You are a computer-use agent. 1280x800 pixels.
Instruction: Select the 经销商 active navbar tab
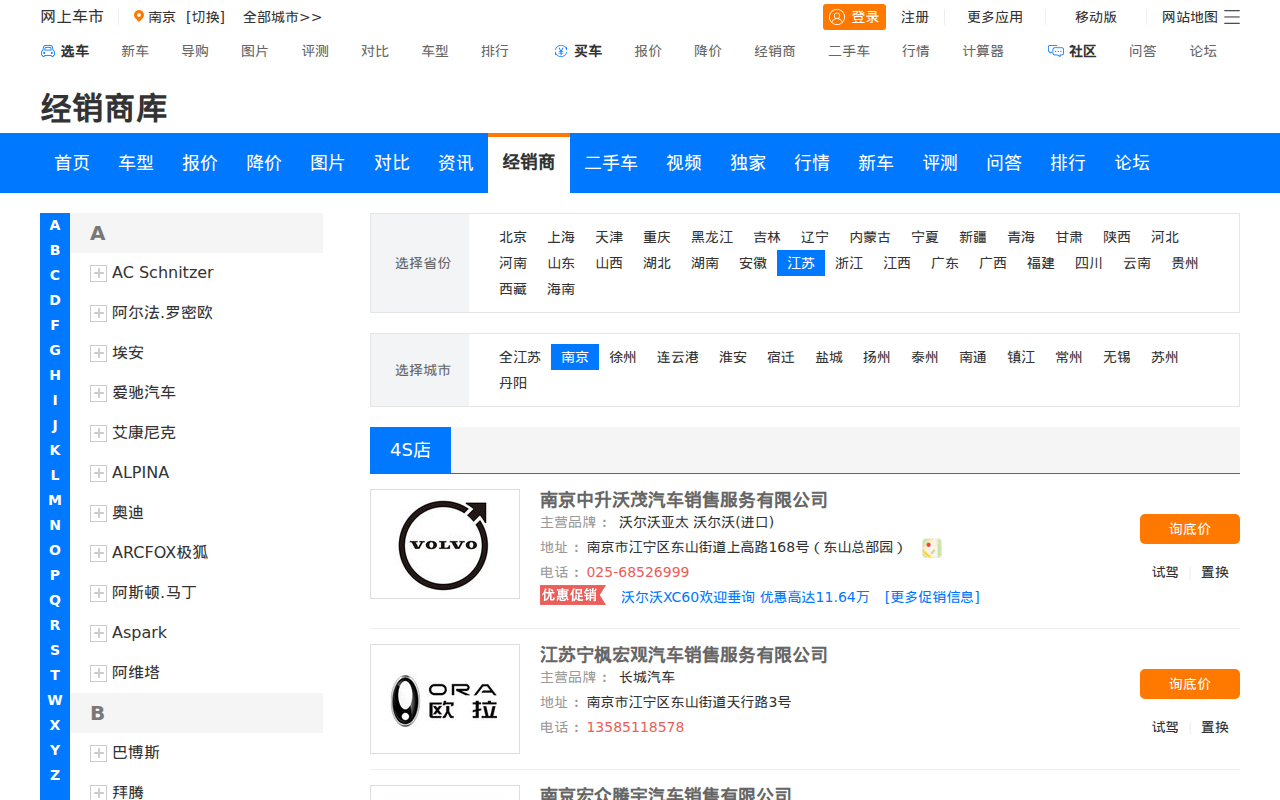529,163
